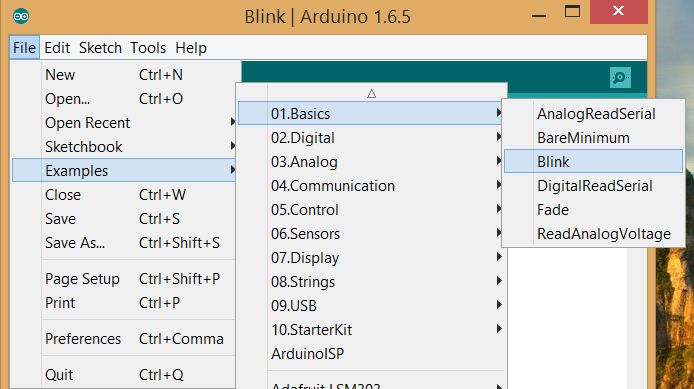Expand the 06.Sensors examples submenu
This screenshot has width=694, height=389.
coord(371,233)
